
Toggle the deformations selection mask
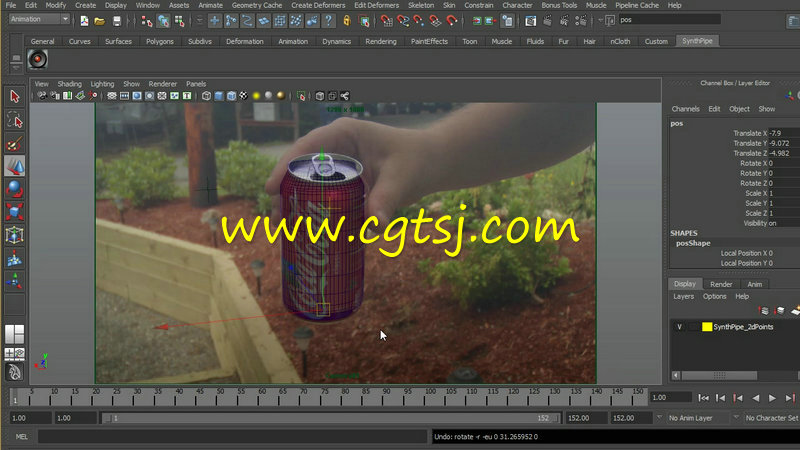[x=280, y=21]
